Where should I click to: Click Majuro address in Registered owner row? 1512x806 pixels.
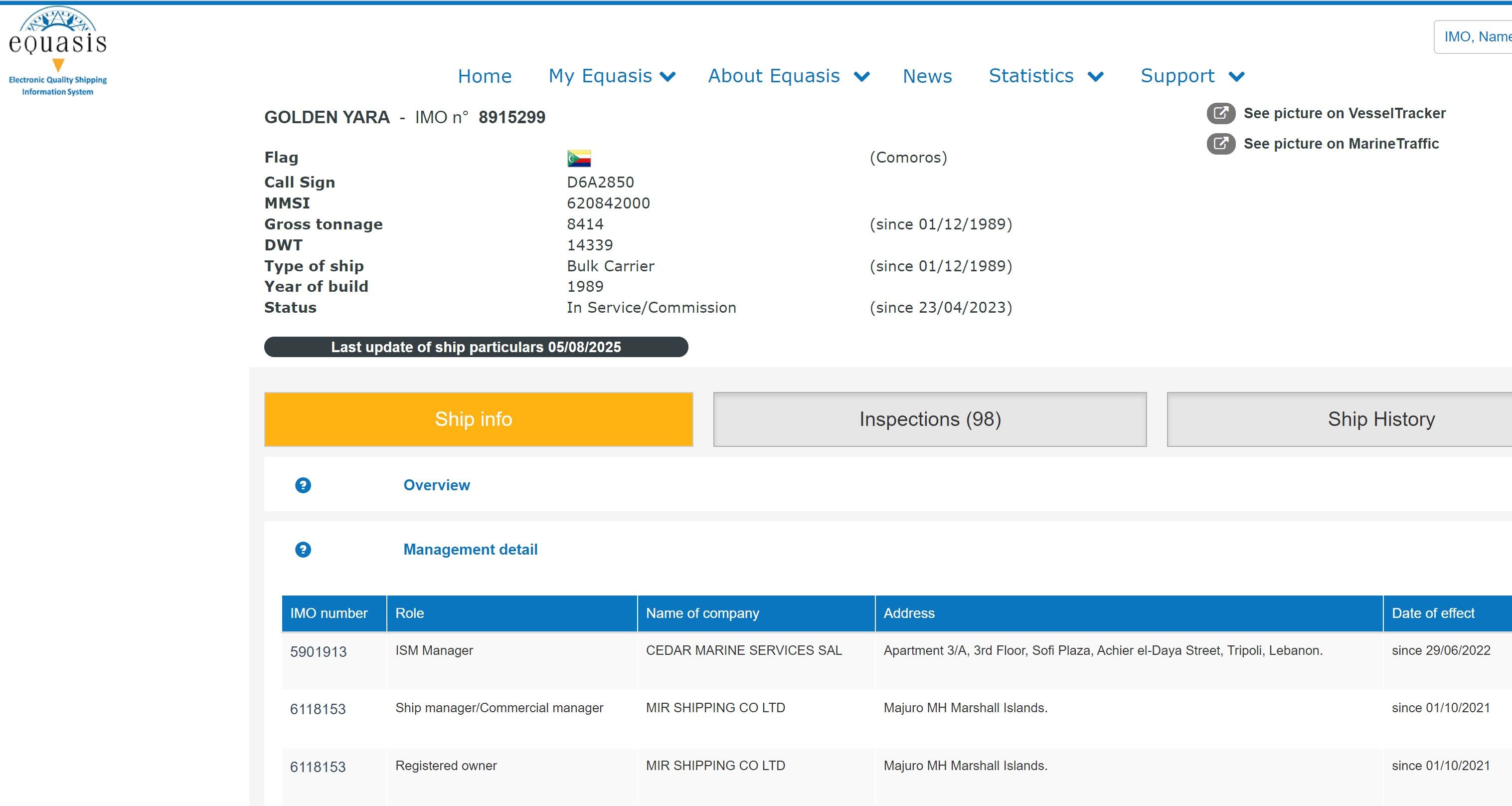tap(966, 766)
